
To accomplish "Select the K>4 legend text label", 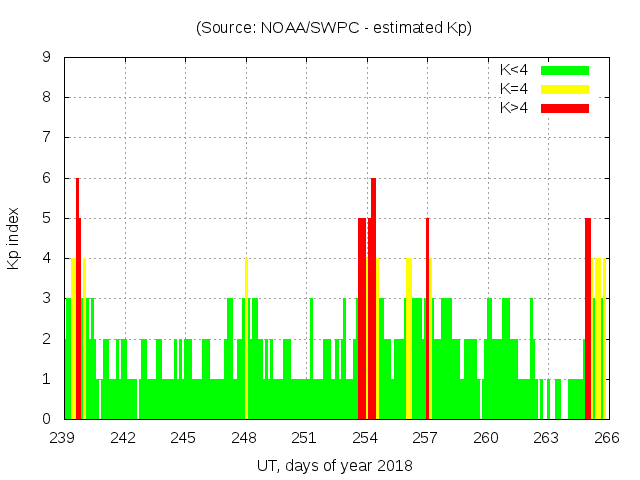I will click(514, 108).
